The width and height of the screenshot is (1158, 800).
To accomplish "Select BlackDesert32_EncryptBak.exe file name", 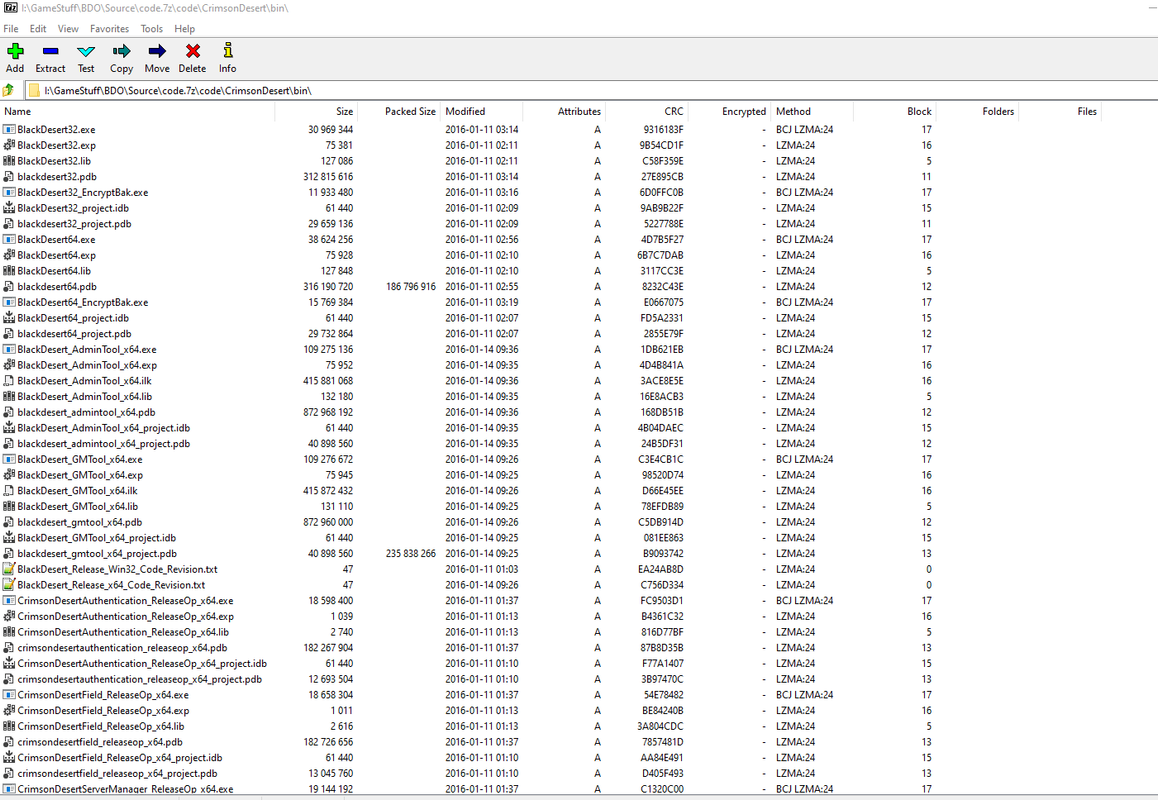I will (83, 192).
